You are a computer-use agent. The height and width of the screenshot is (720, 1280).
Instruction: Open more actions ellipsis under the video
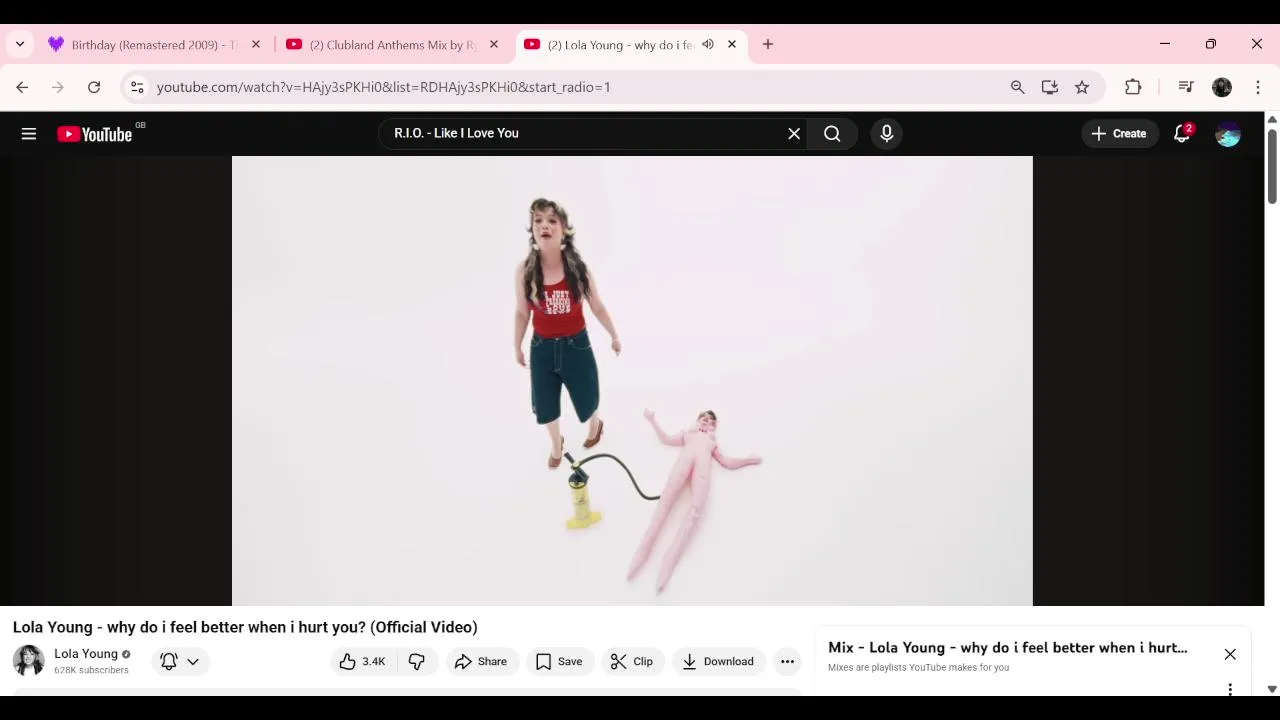pyautogui.click(x=788, y=662)
